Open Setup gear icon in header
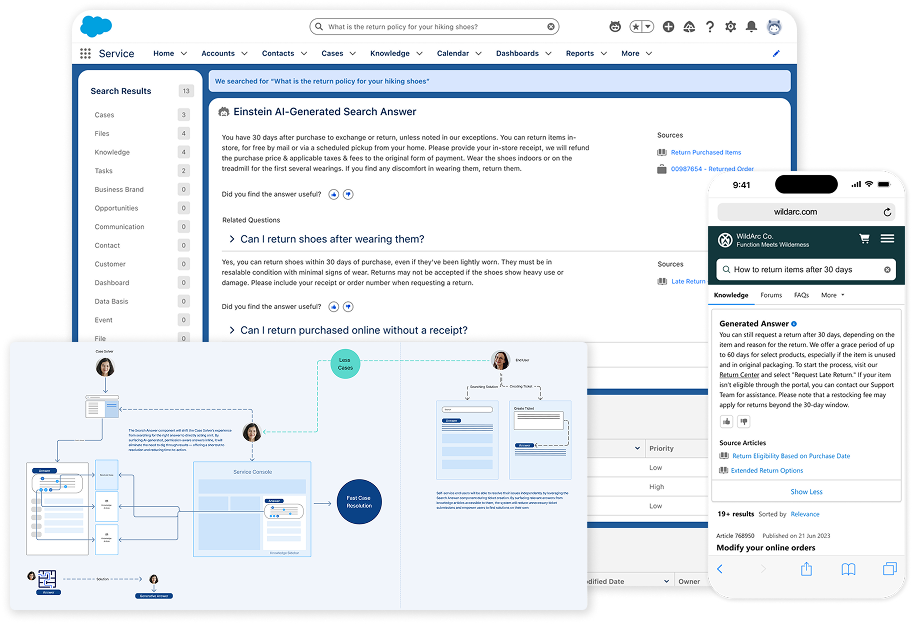The image size is (912, 624). pyautogui.click(x=730, y=27)
